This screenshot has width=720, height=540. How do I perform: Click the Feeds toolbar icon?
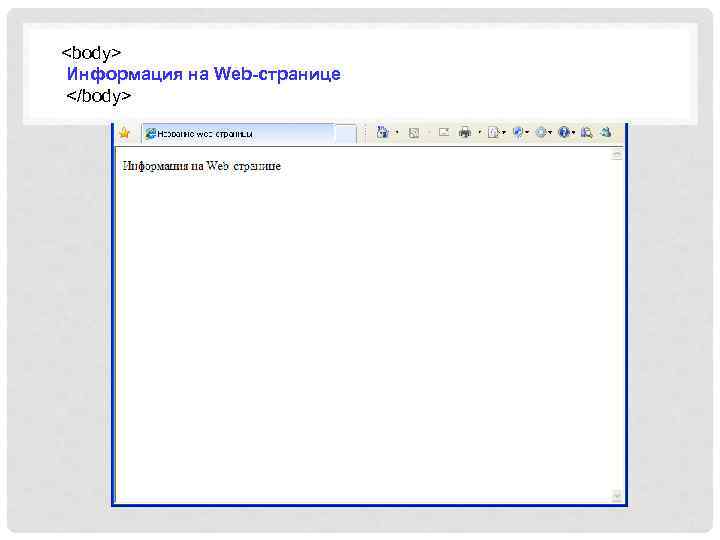pyautogui.click(x=414, y=133)
